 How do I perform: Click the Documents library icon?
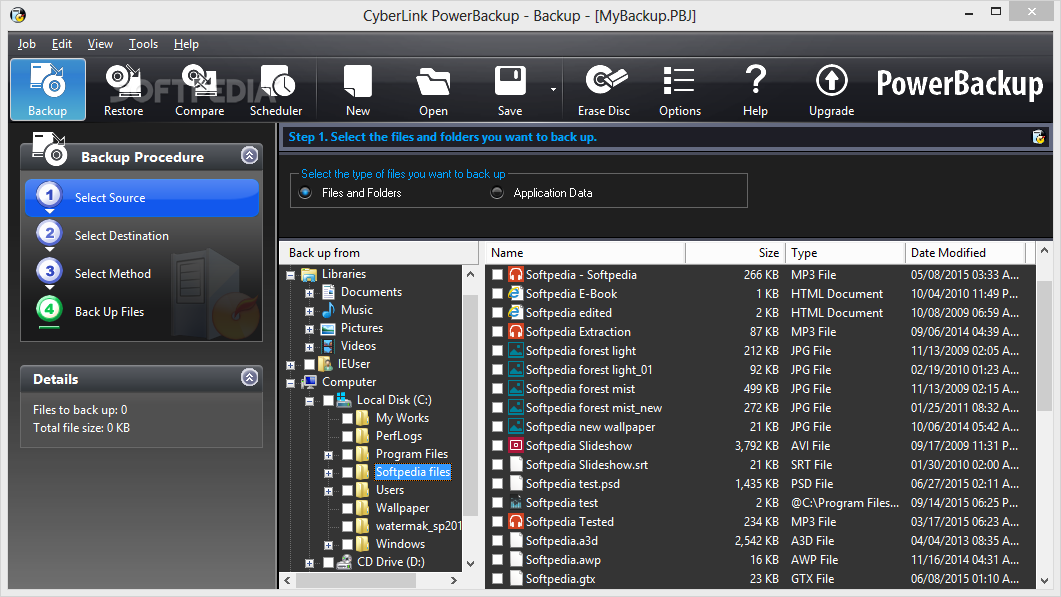(x=328, y=292)
